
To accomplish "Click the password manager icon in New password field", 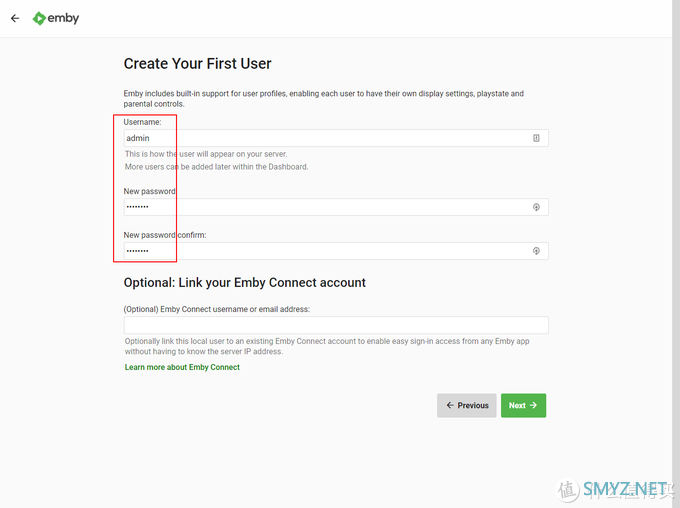I will tap(536, 207).
